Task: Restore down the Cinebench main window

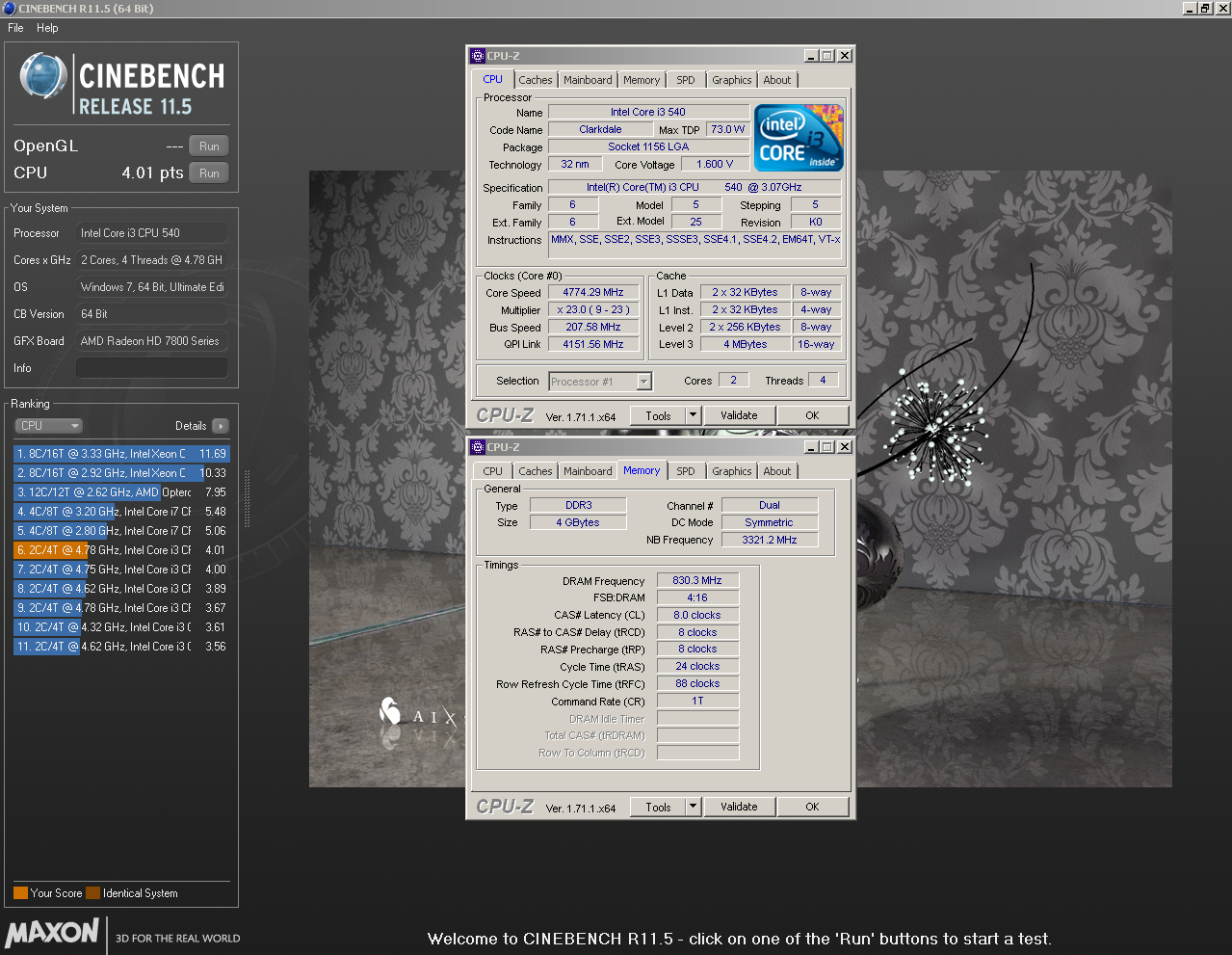Action: tap(1204, 8)
